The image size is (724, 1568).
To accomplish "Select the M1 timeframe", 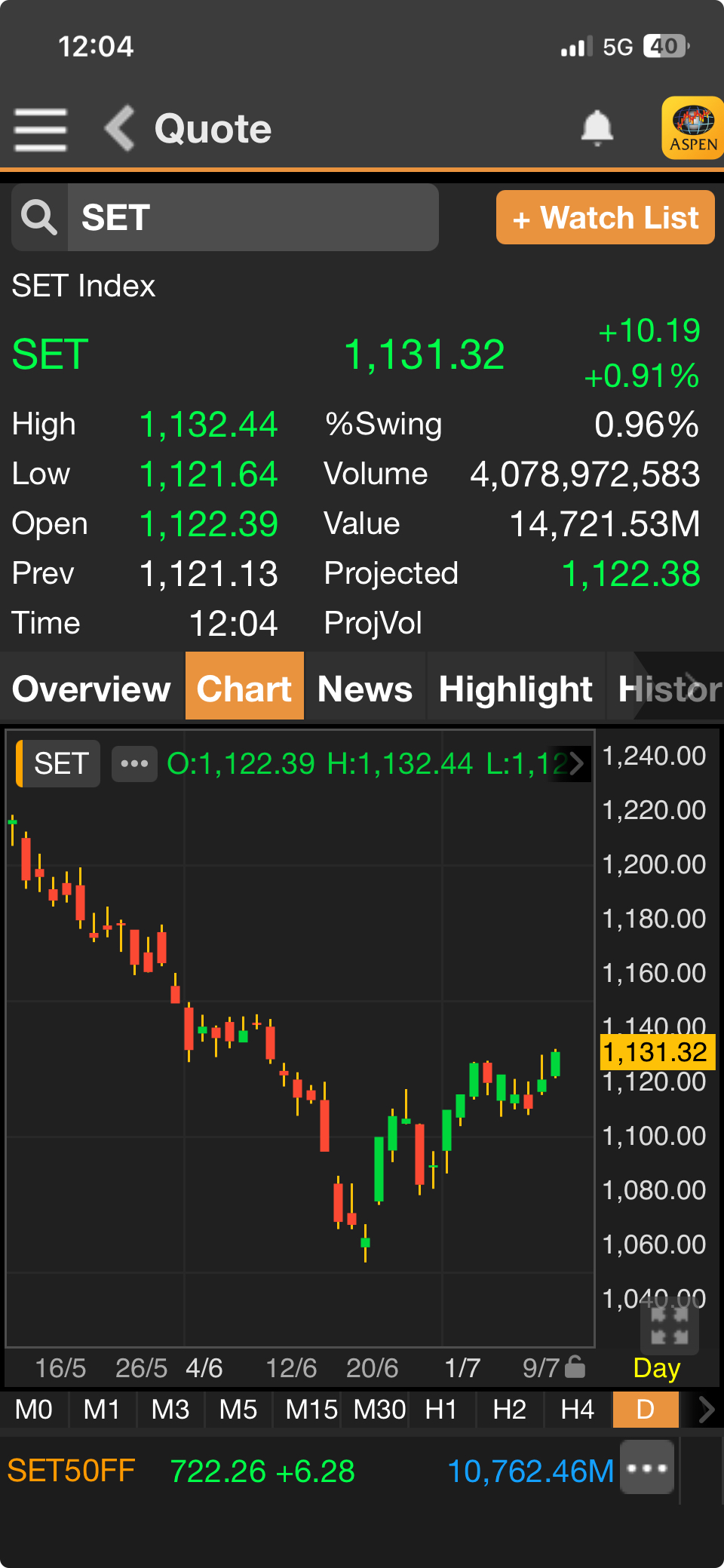I will click(x=102, y=1410).
